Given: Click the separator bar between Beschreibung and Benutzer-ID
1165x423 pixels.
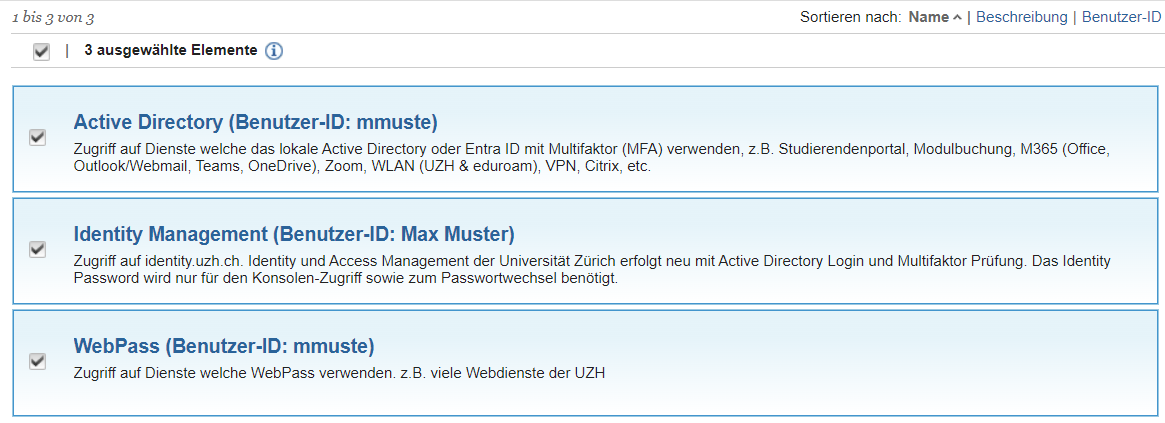Looking at the screenshot, I should (1075, 17).
